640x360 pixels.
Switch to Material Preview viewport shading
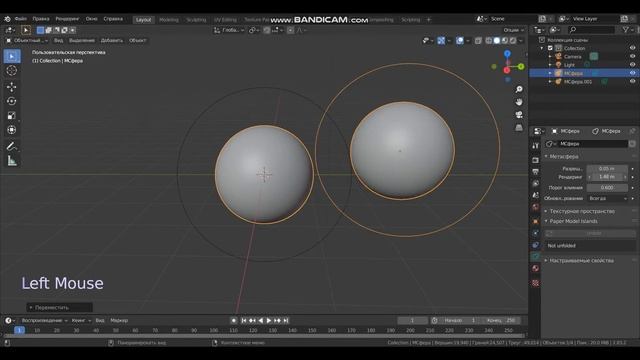tap(505, 41)
